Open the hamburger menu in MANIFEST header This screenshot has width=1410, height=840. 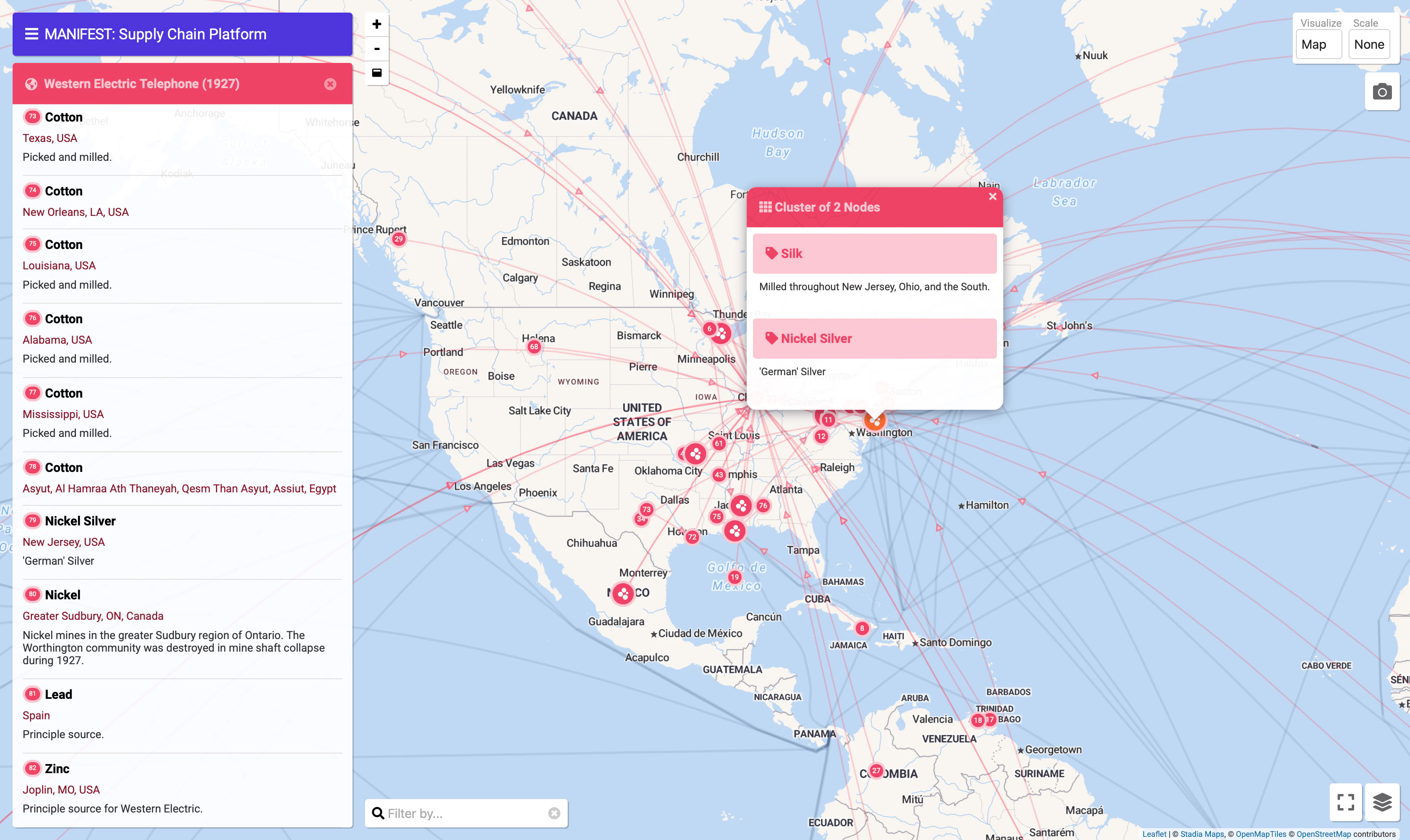pos(32,34)
